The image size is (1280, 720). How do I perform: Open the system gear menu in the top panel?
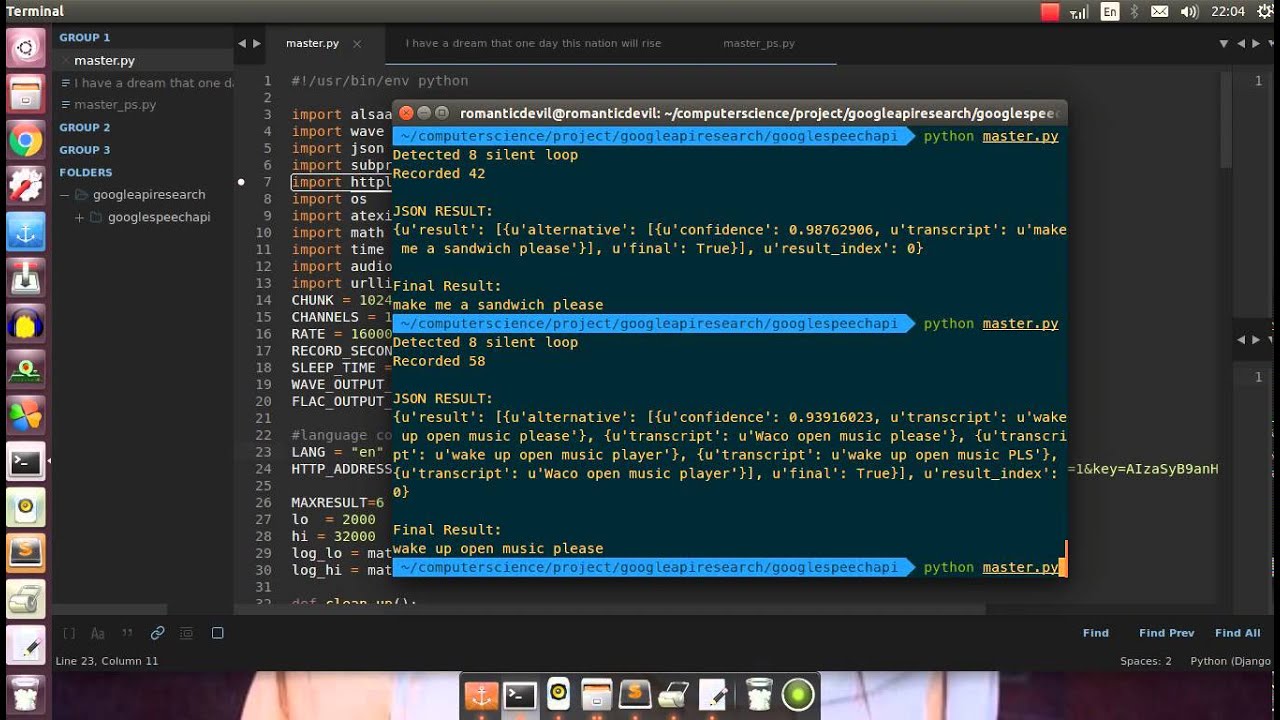click(x=1263, y=12)
